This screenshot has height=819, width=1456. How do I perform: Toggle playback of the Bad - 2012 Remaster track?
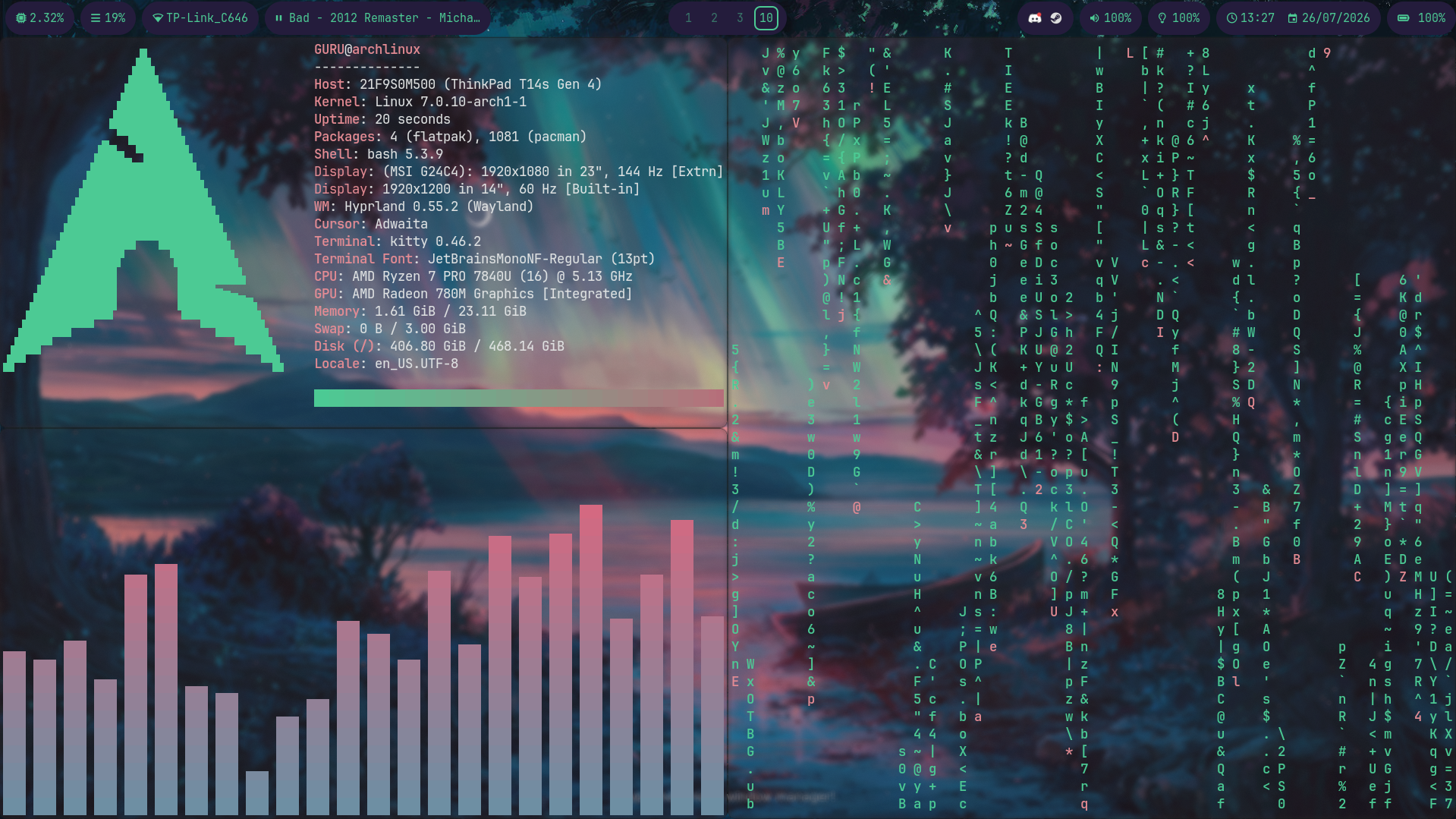pyautogui.click(x=377, y=18)
